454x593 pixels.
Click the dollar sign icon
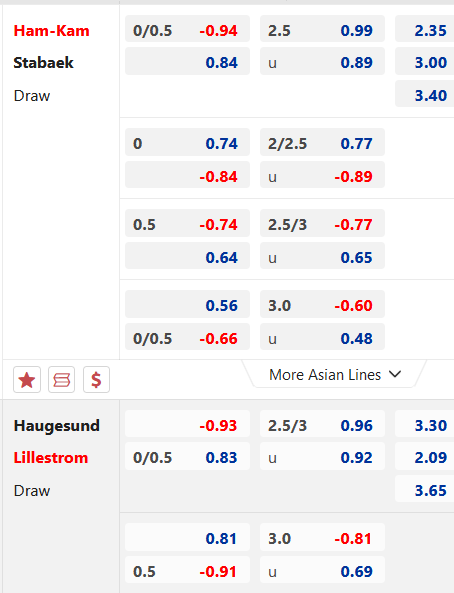96,380
